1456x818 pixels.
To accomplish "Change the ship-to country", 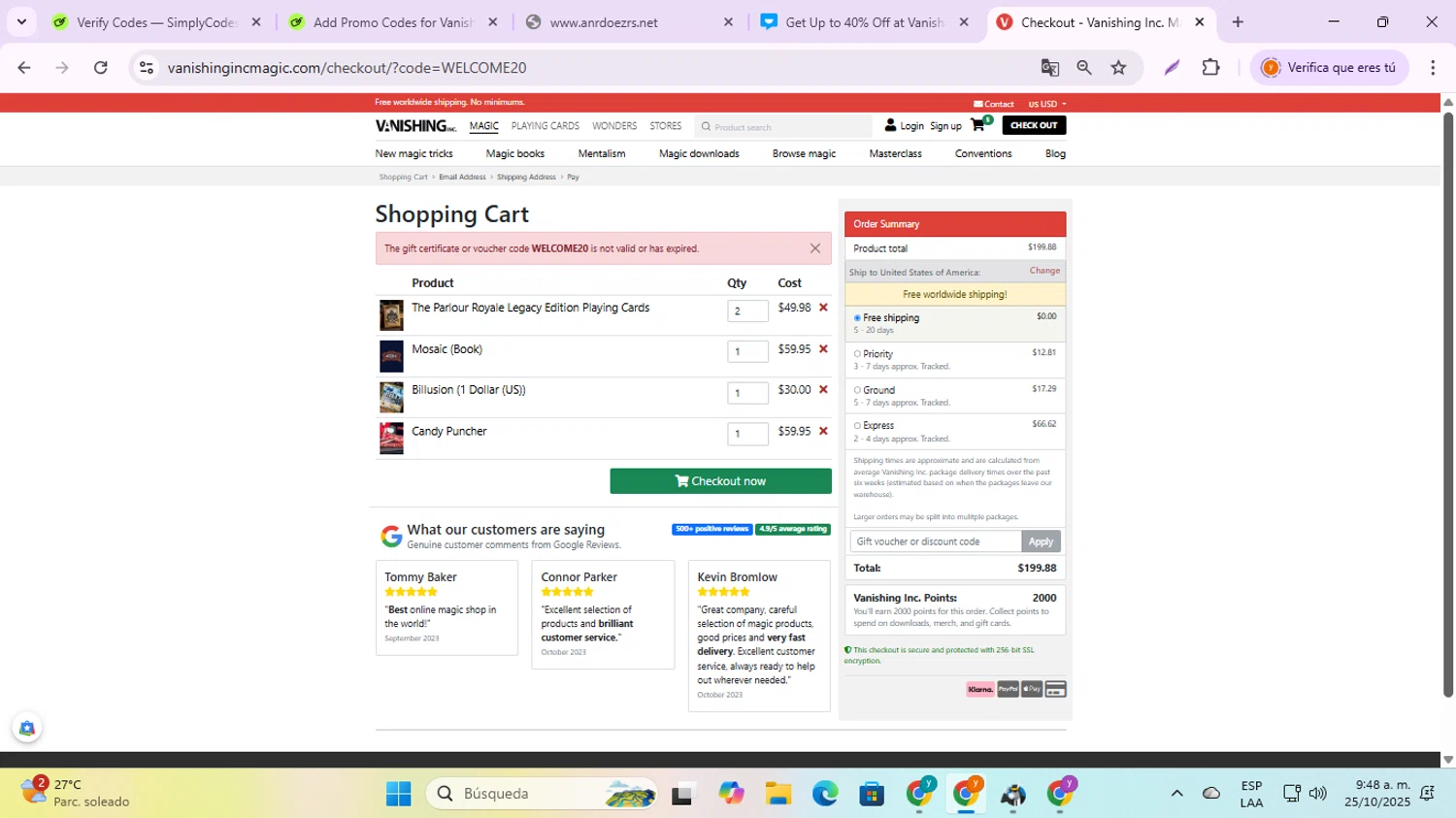I will tap(1044, 271).
